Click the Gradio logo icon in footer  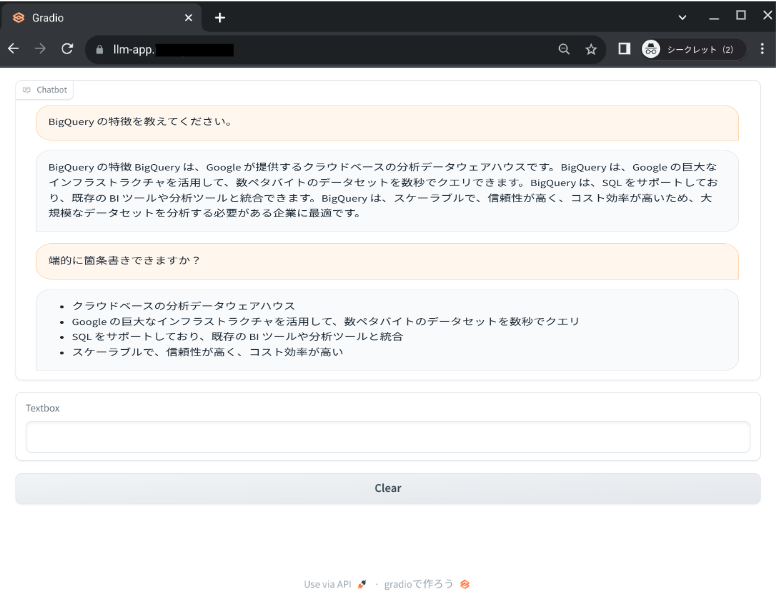click(465, 584)
